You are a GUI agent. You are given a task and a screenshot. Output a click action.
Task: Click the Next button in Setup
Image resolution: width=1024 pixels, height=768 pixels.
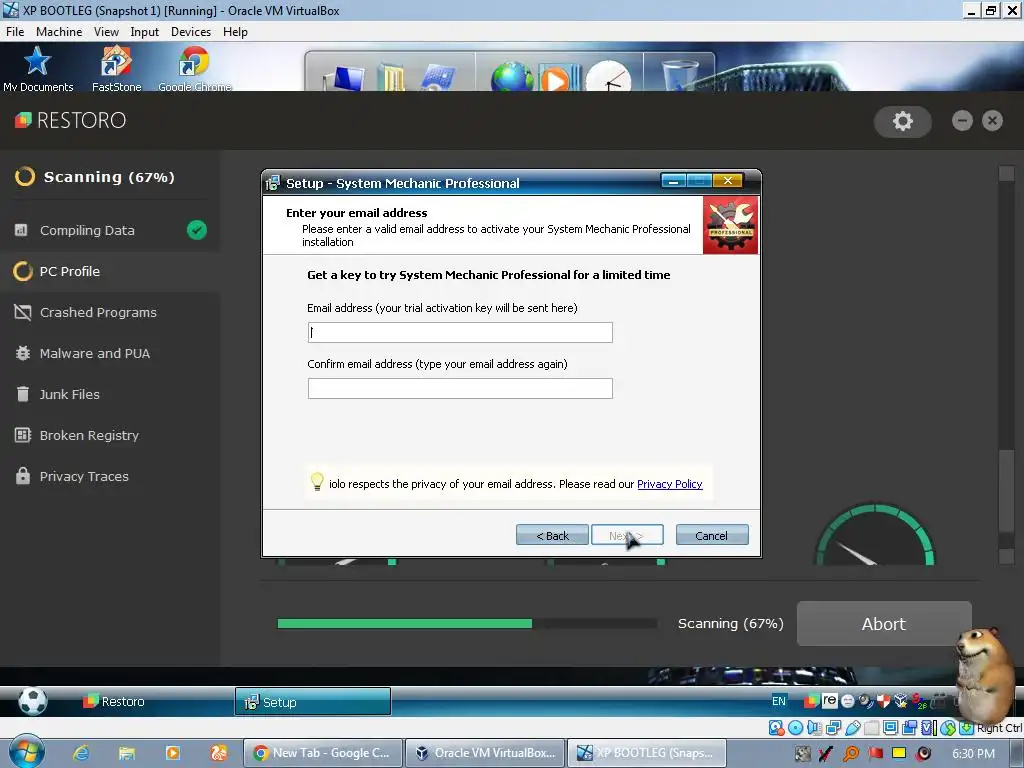pyautogui.click(x=627, y=535)
